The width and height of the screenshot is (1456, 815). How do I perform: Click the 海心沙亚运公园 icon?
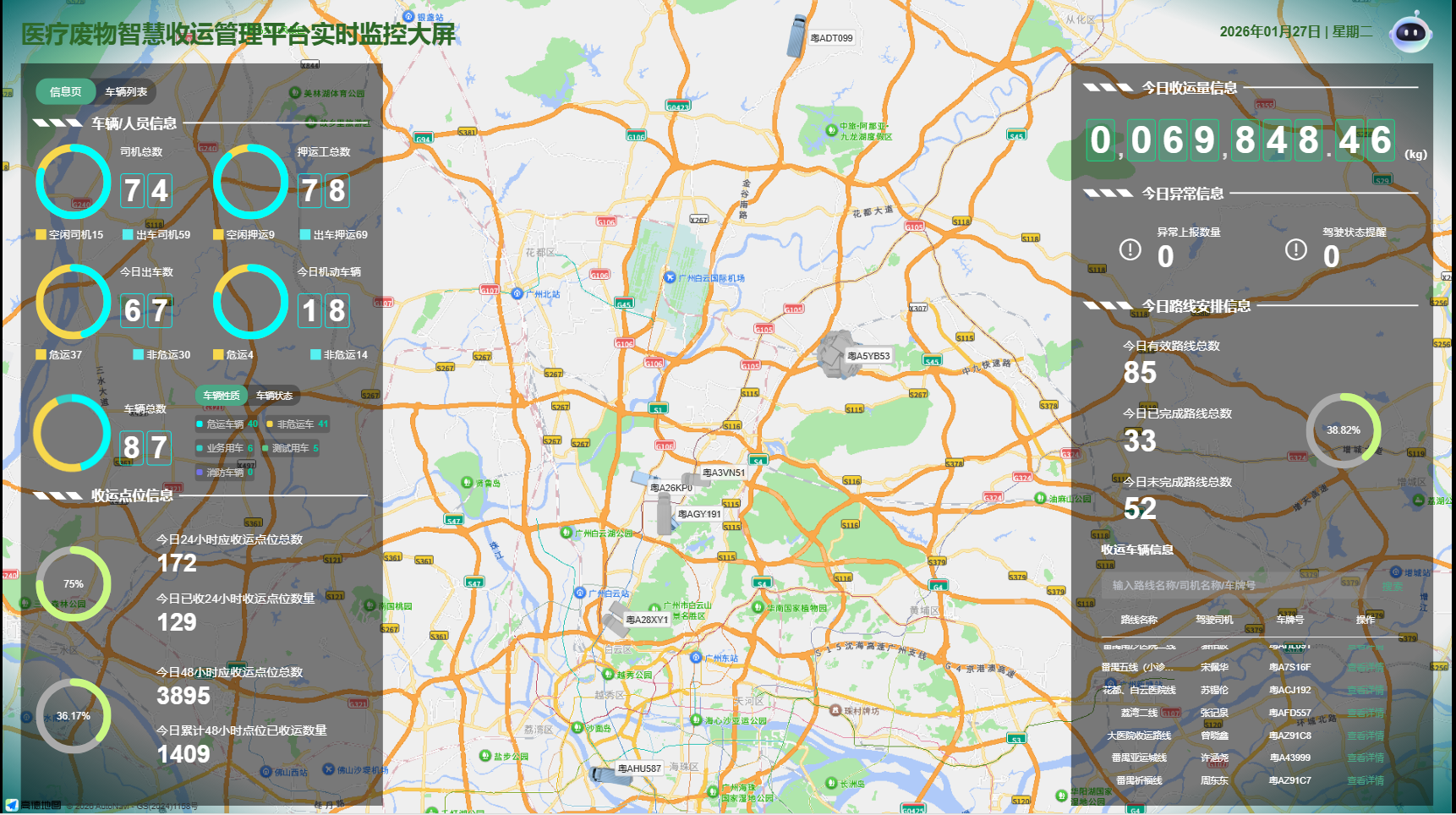pos(696,720)
